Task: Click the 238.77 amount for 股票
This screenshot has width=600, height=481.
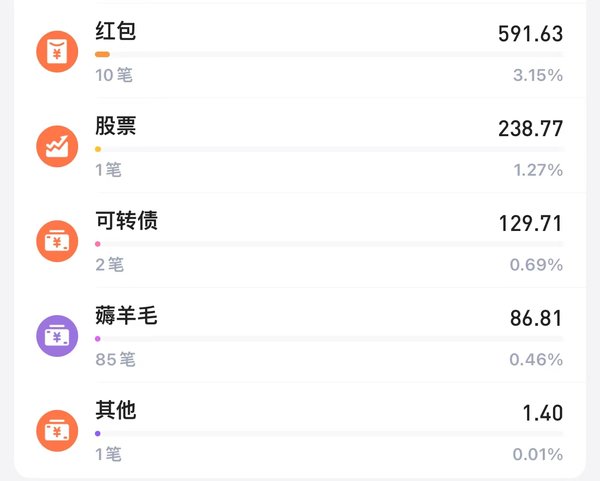Action: pyautogui.click(x=530, y=129)
